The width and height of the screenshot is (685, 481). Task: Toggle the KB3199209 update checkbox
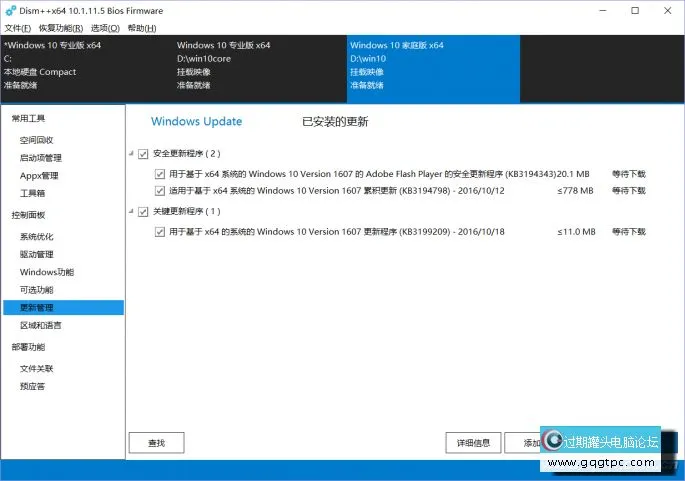159,232
